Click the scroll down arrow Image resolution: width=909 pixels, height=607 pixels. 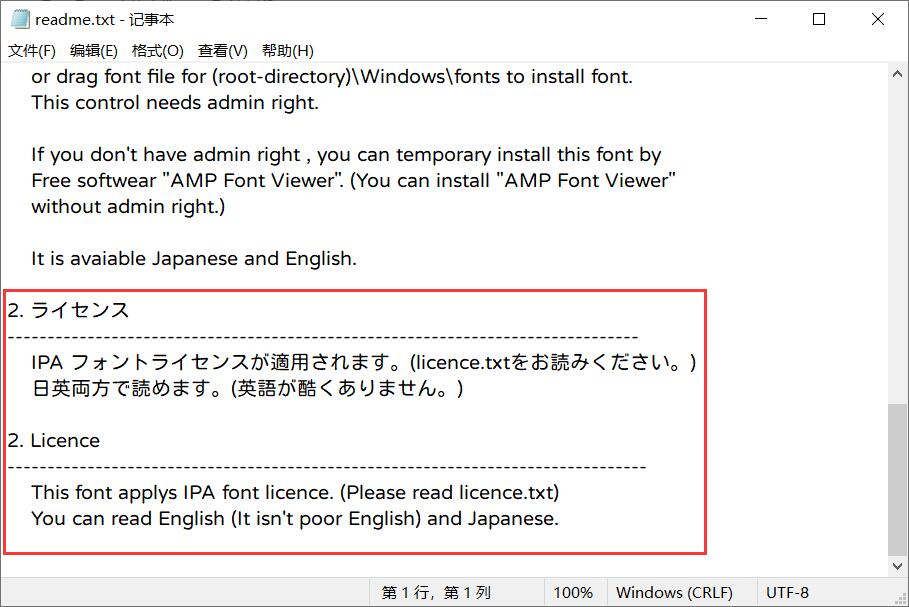pyautogui.click(x=897, y=566)
